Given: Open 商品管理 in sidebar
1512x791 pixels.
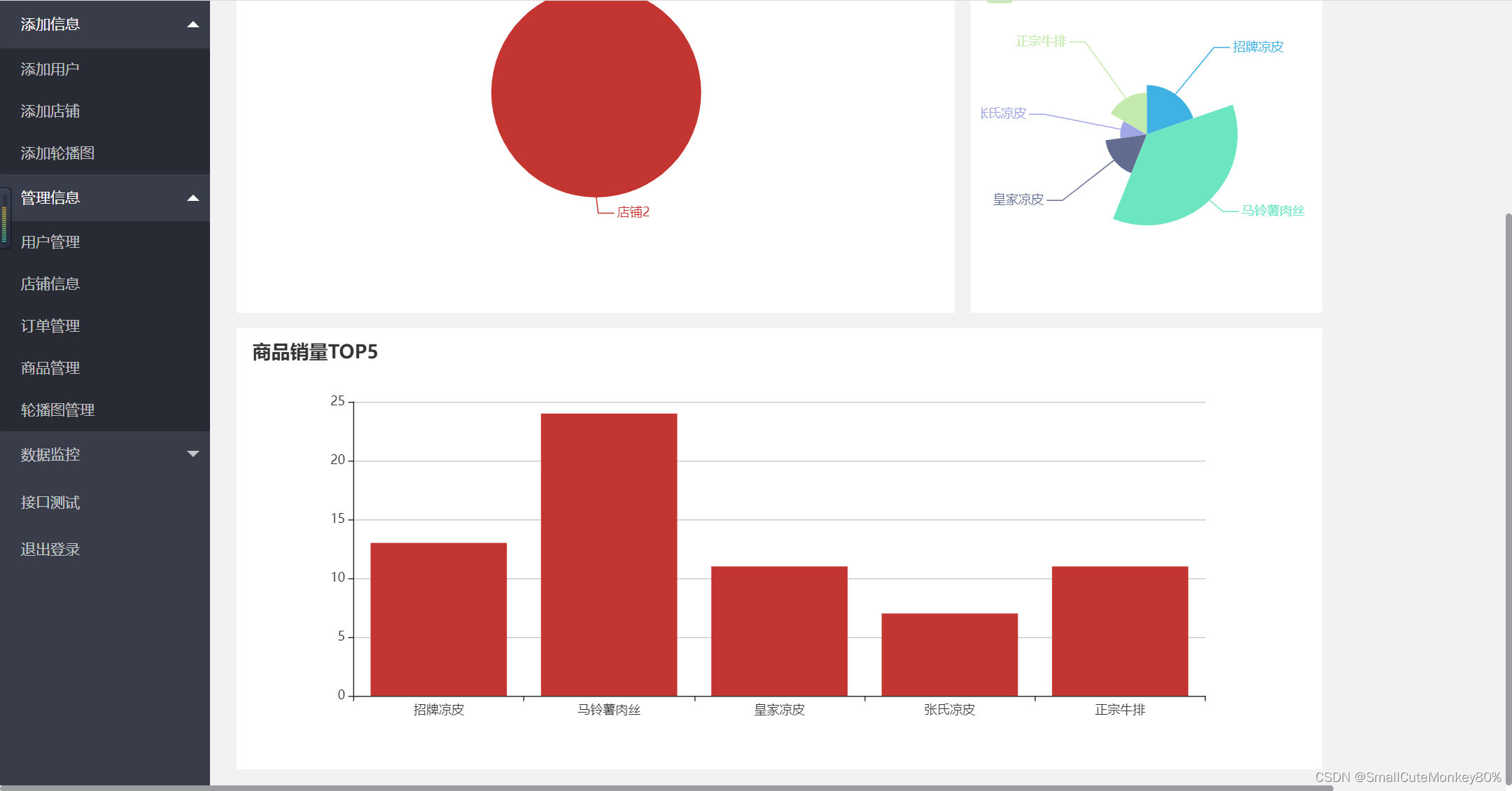Looking at the screenshot, I should coord(105,368).
